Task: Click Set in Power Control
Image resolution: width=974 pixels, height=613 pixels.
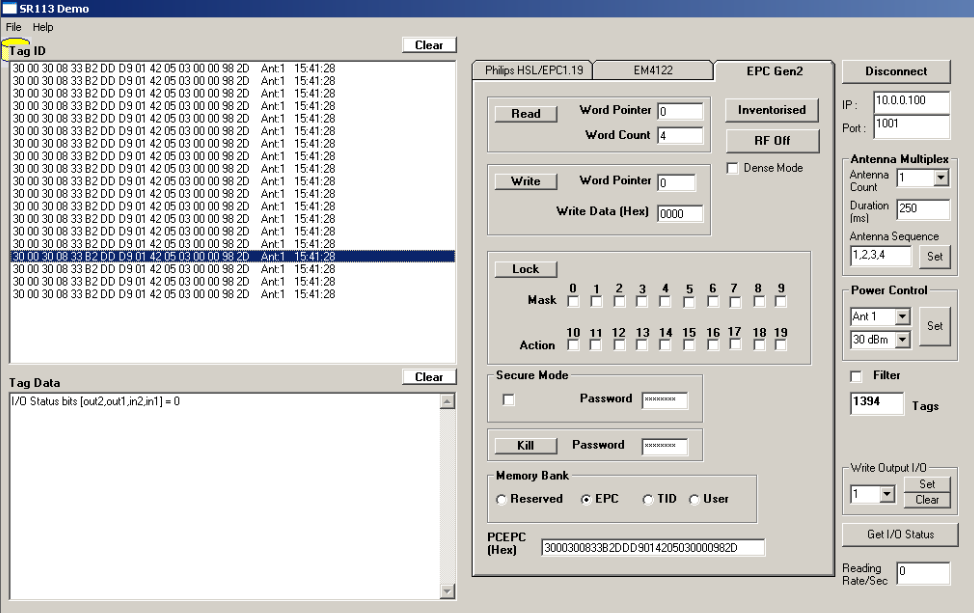Action: point(934,326)
